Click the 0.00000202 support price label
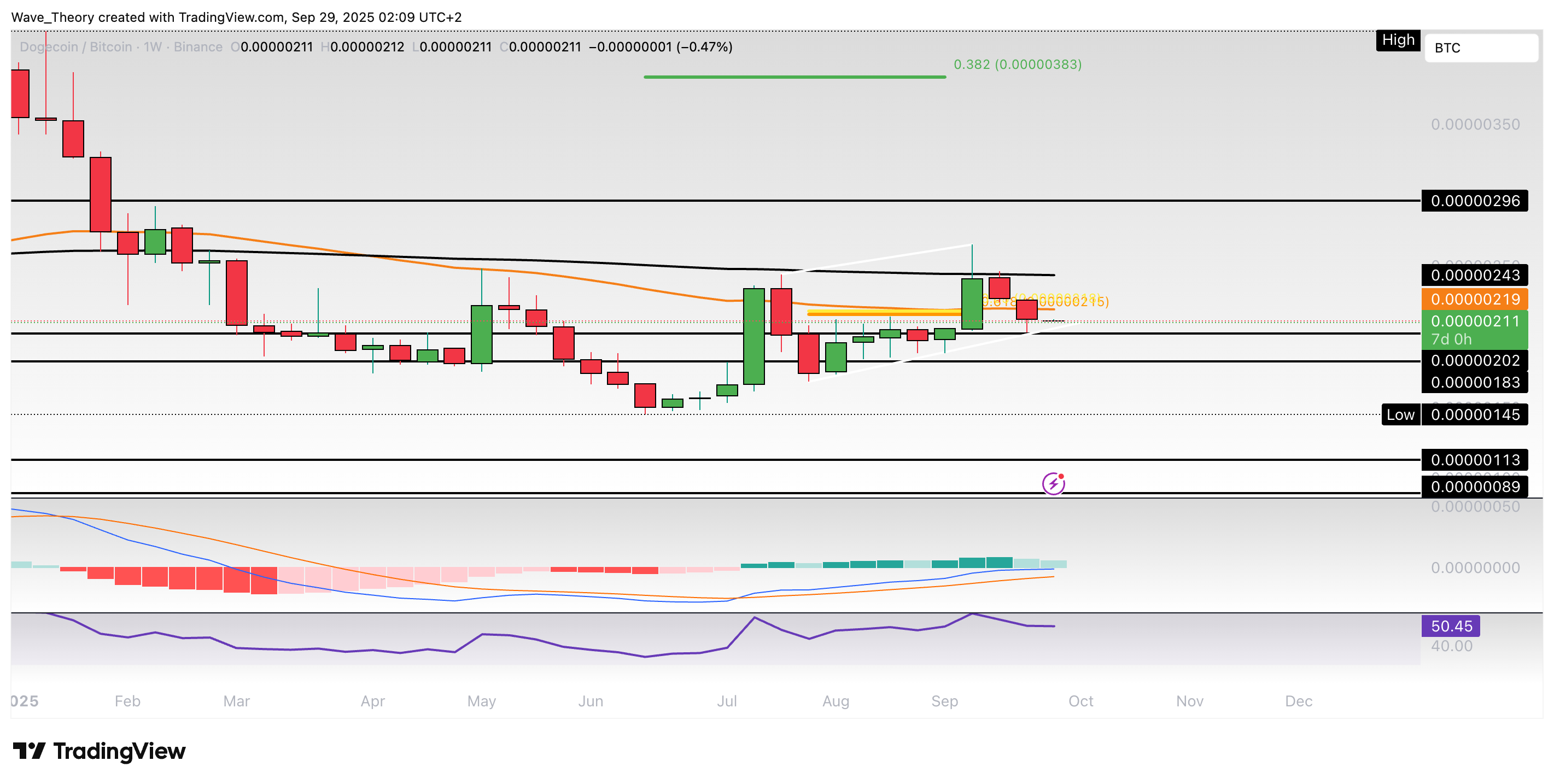The height and width of the screenshot is (784, 1554). pyautogui.click(x=1474, y=361)
